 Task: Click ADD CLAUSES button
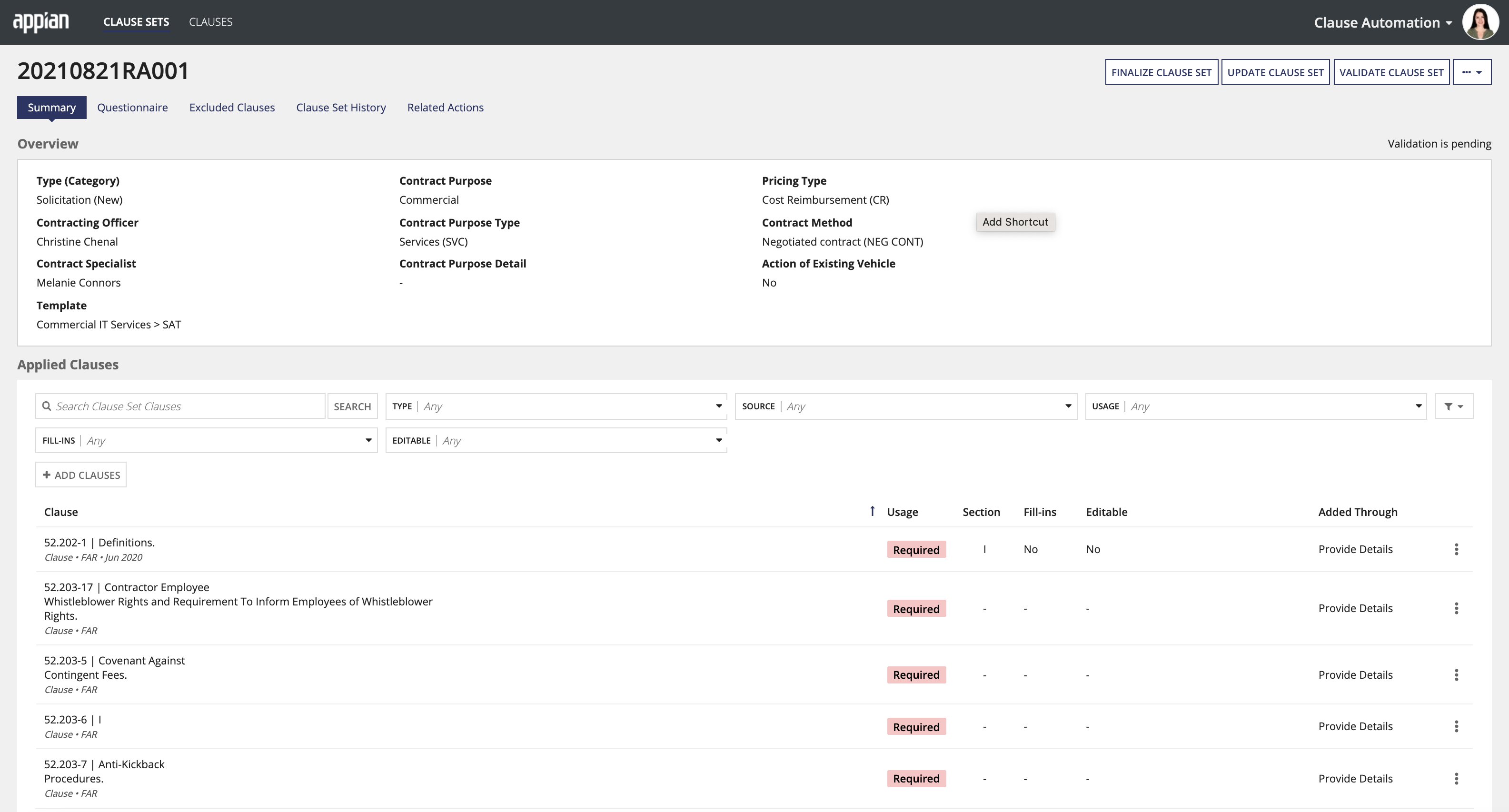click(x=81, y=475)
